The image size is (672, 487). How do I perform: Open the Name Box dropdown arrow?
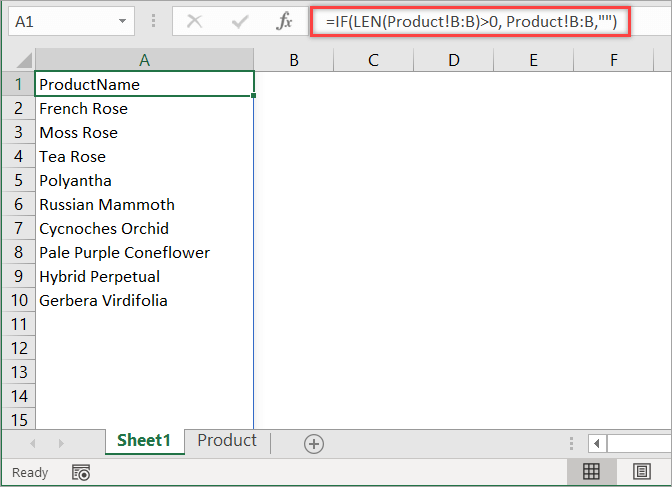pyautogui.click(x=122, y=21)
